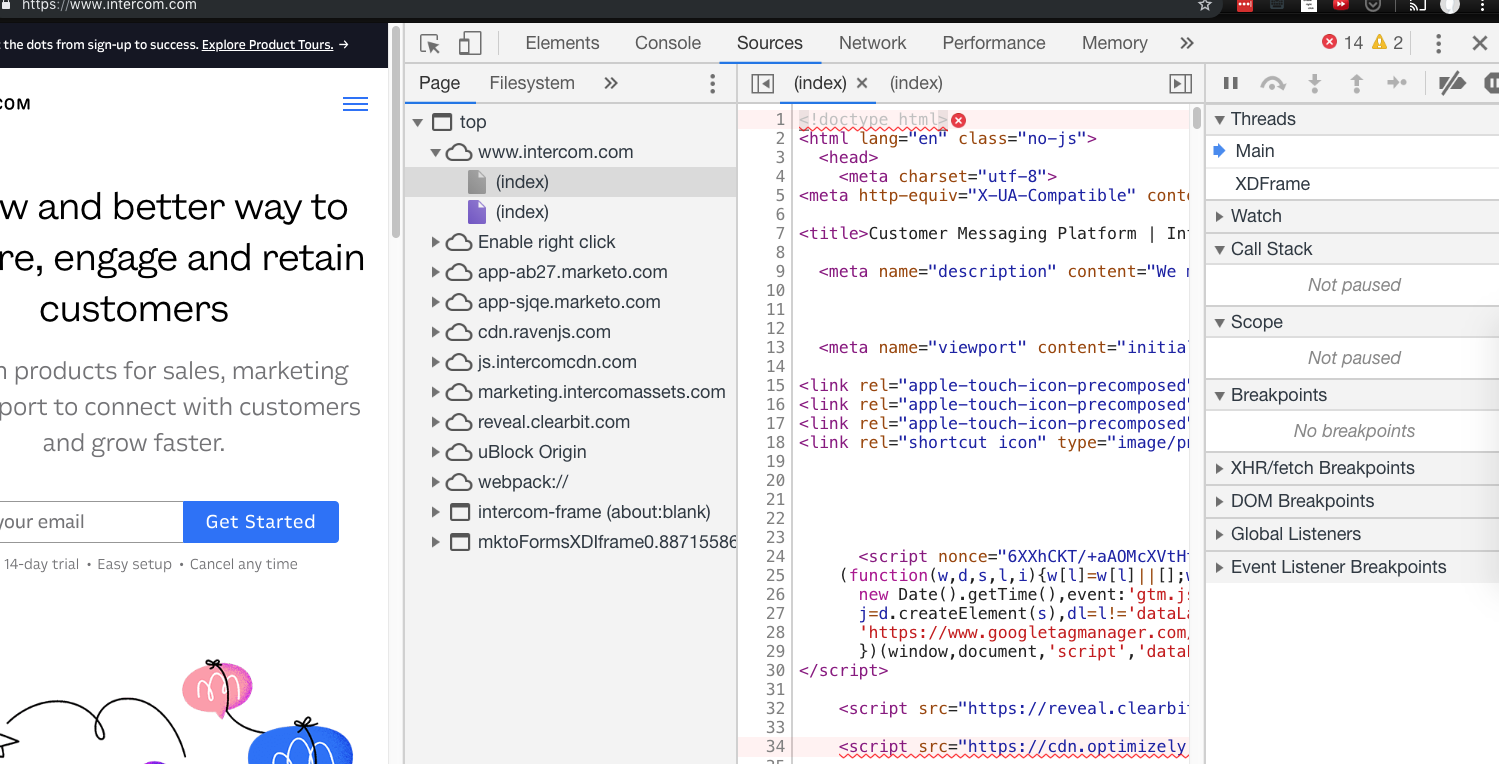This screenshot has height=764, width=1499.
Task: Click the step debugger icon
Action: (x=1397, y=84)
